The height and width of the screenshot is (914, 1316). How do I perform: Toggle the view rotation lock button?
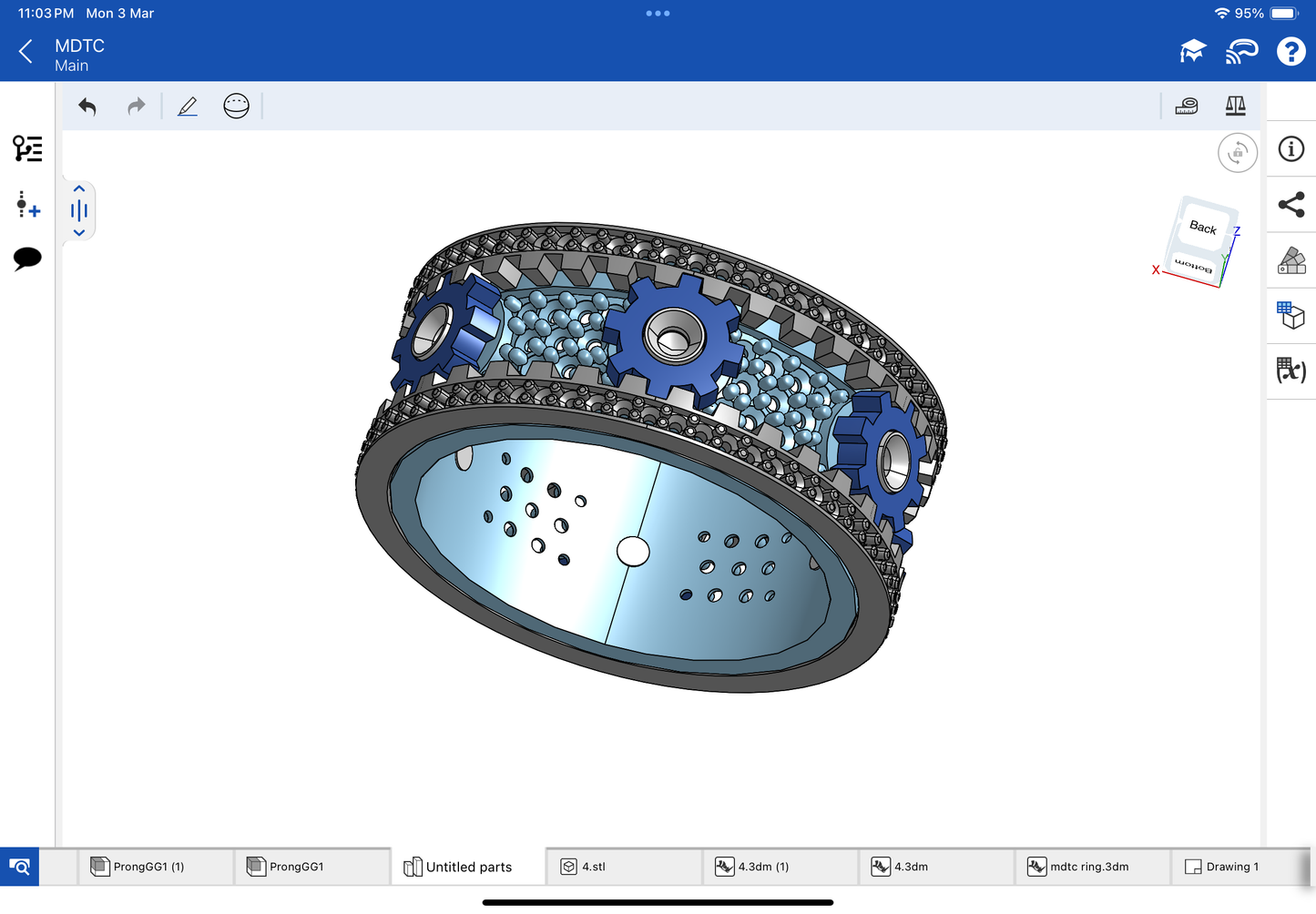pyautogui.click(x=1237, y=153)
